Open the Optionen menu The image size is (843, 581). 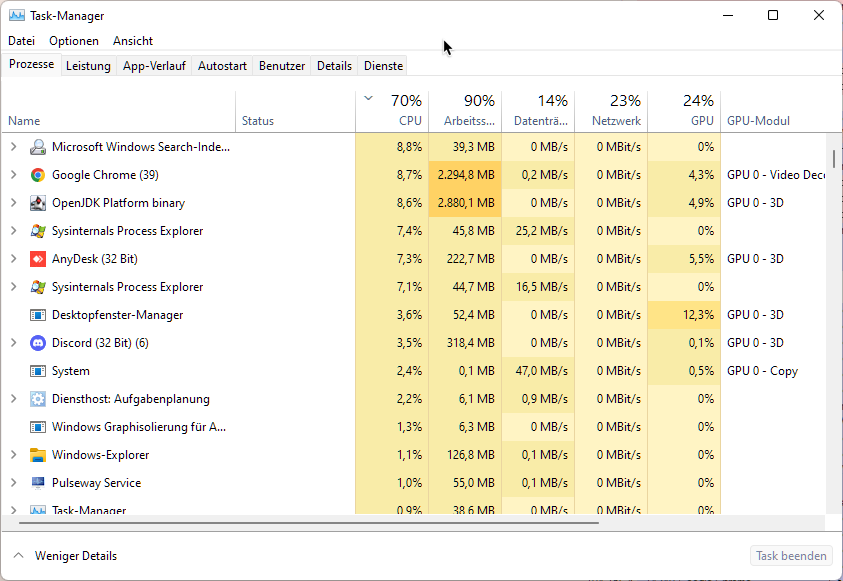[74, 41]
